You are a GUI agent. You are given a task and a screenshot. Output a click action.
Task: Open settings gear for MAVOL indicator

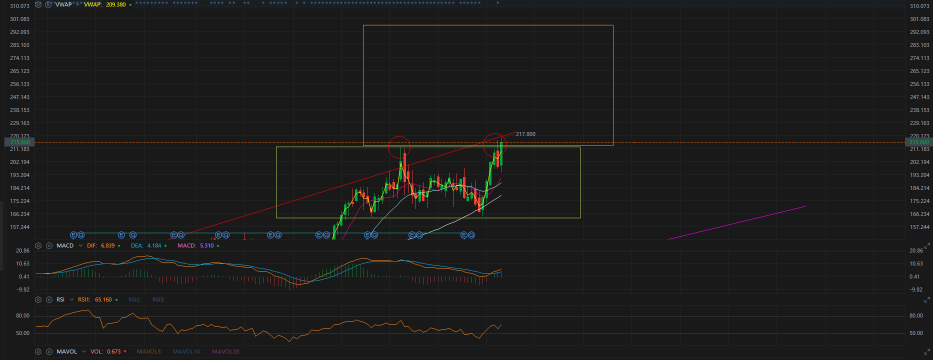[x=39, y=352]
